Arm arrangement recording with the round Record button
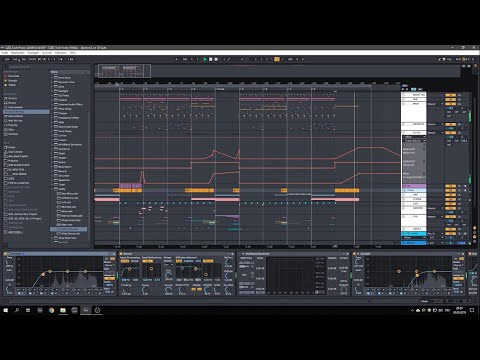This screenshot has width=480, height=360. (216, 59)
